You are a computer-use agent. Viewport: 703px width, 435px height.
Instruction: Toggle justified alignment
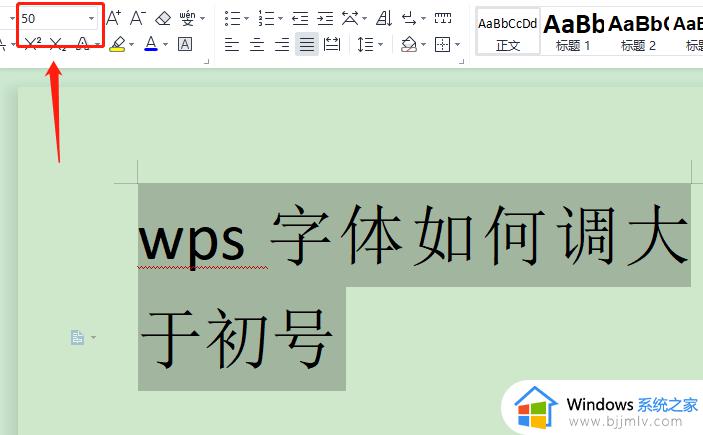307,44
